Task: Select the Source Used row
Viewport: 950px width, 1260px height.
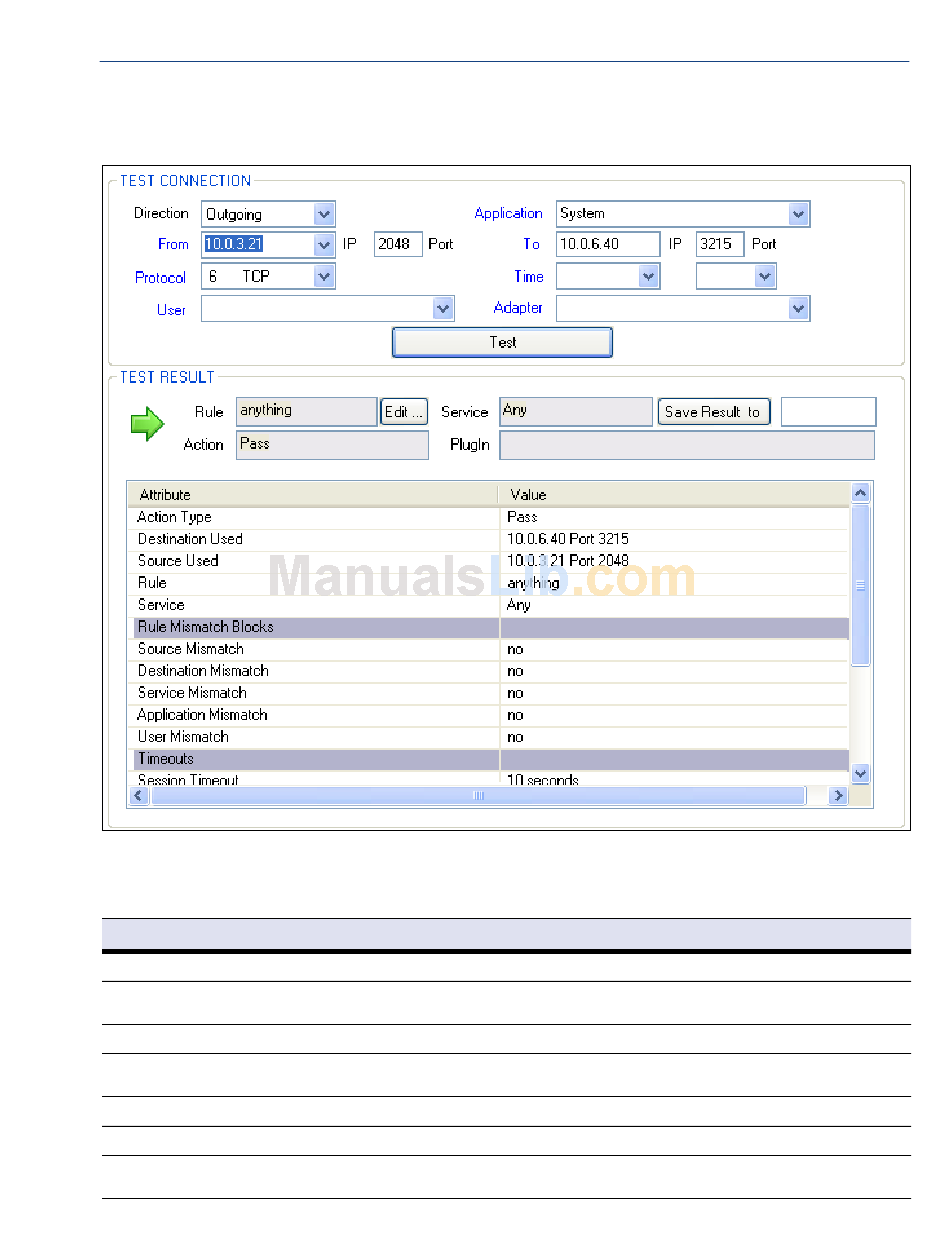Action: 488,561
